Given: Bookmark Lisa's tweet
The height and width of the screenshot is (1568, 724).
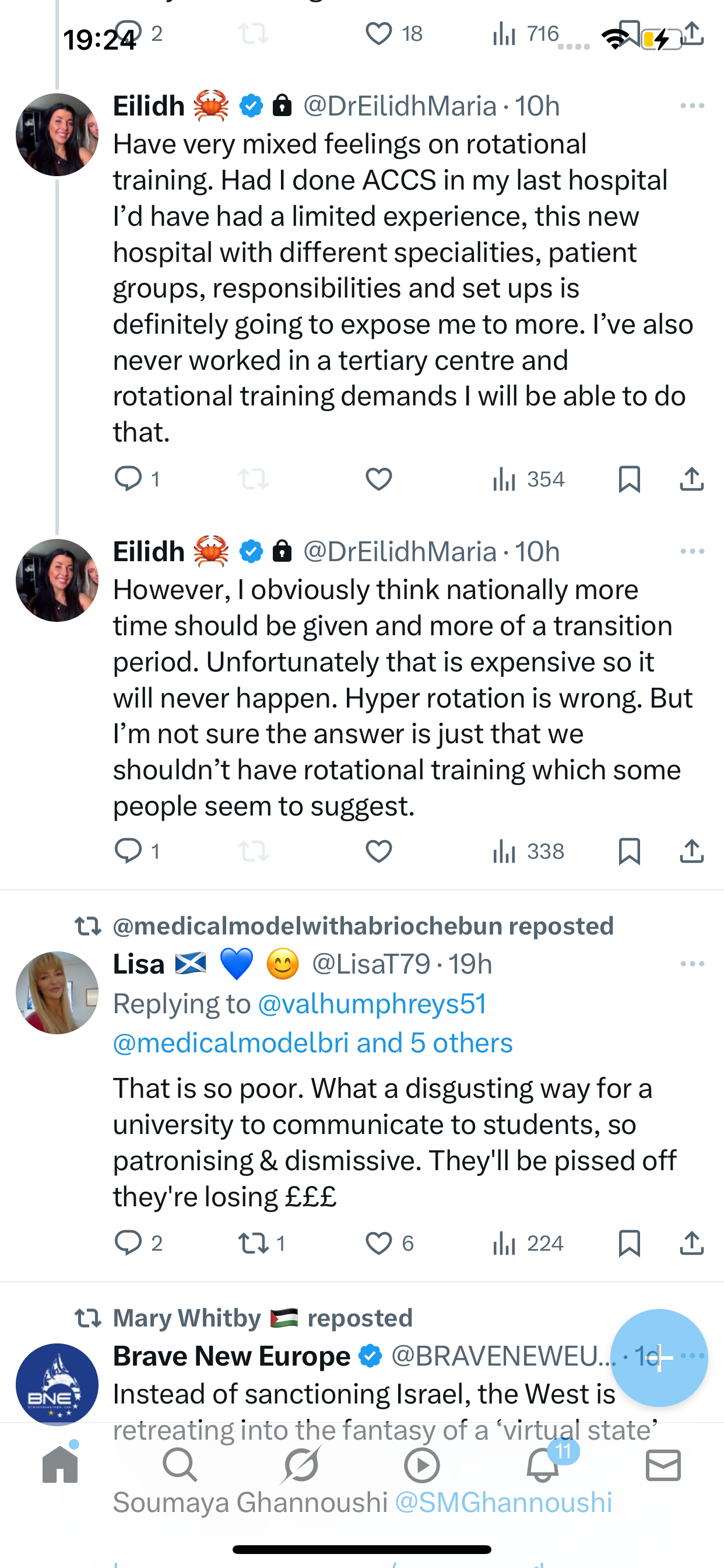Looking at the screenshot, I should pos(628,1243).
